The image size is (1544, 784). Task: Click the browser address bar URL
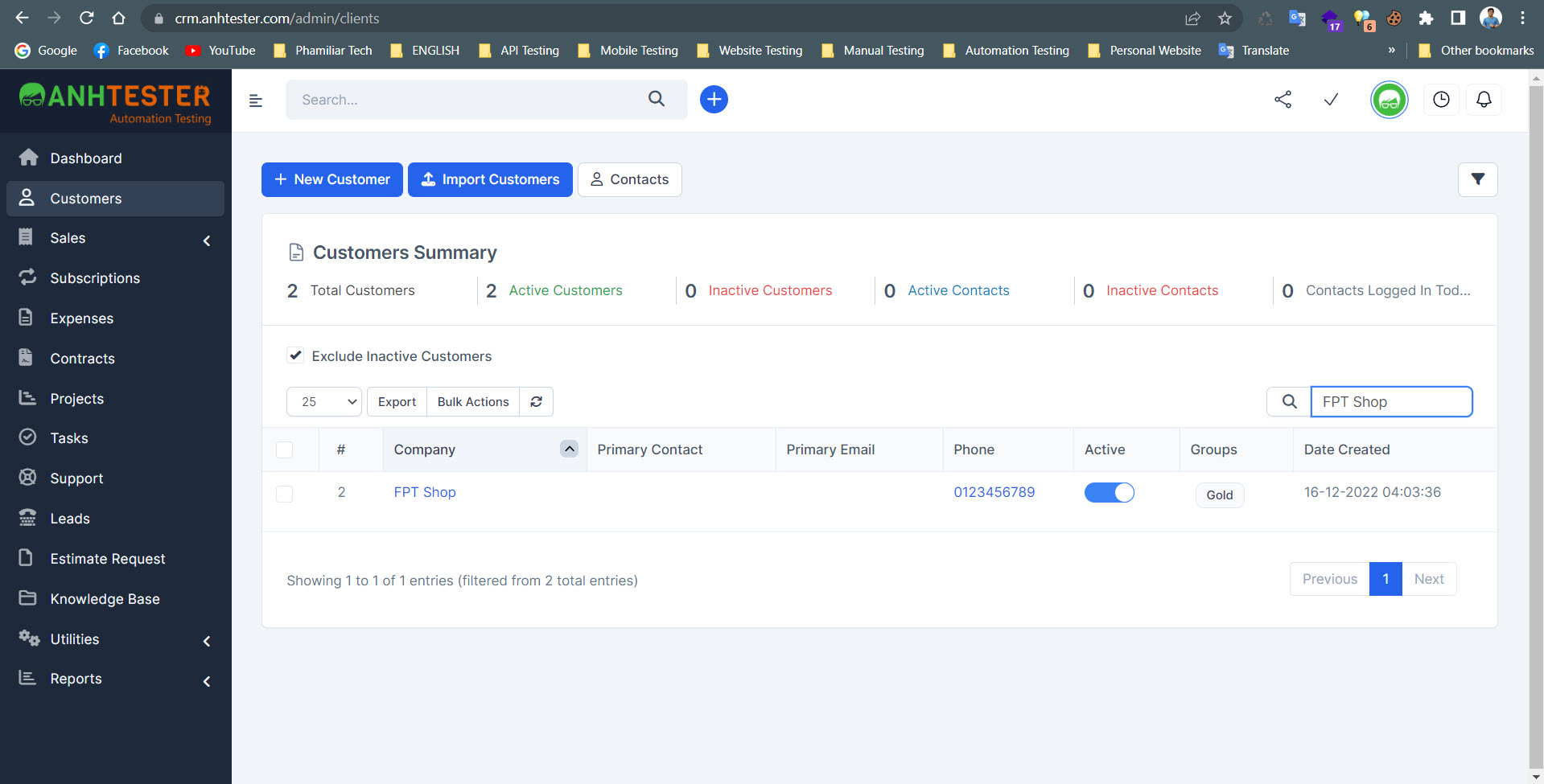point(277,18)
